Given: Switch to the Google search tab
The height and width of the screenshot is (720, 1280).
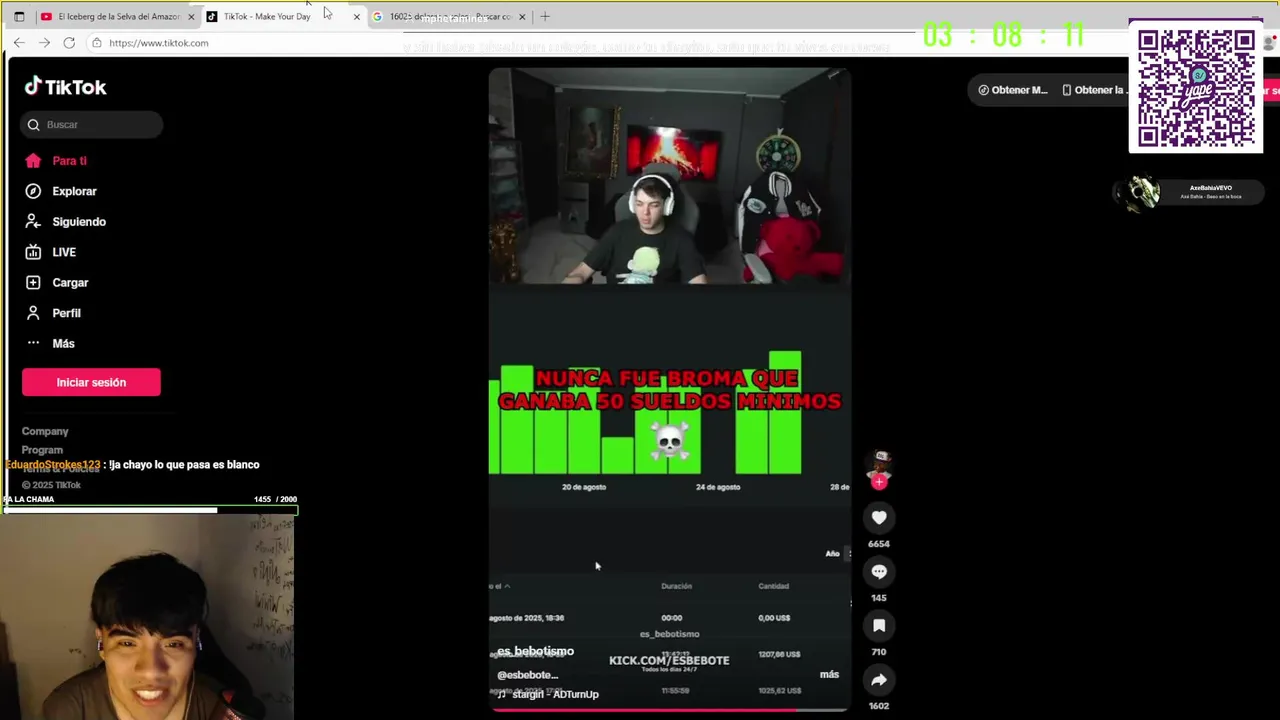Looking at the screenshot, I should click(x=450, y=16).
